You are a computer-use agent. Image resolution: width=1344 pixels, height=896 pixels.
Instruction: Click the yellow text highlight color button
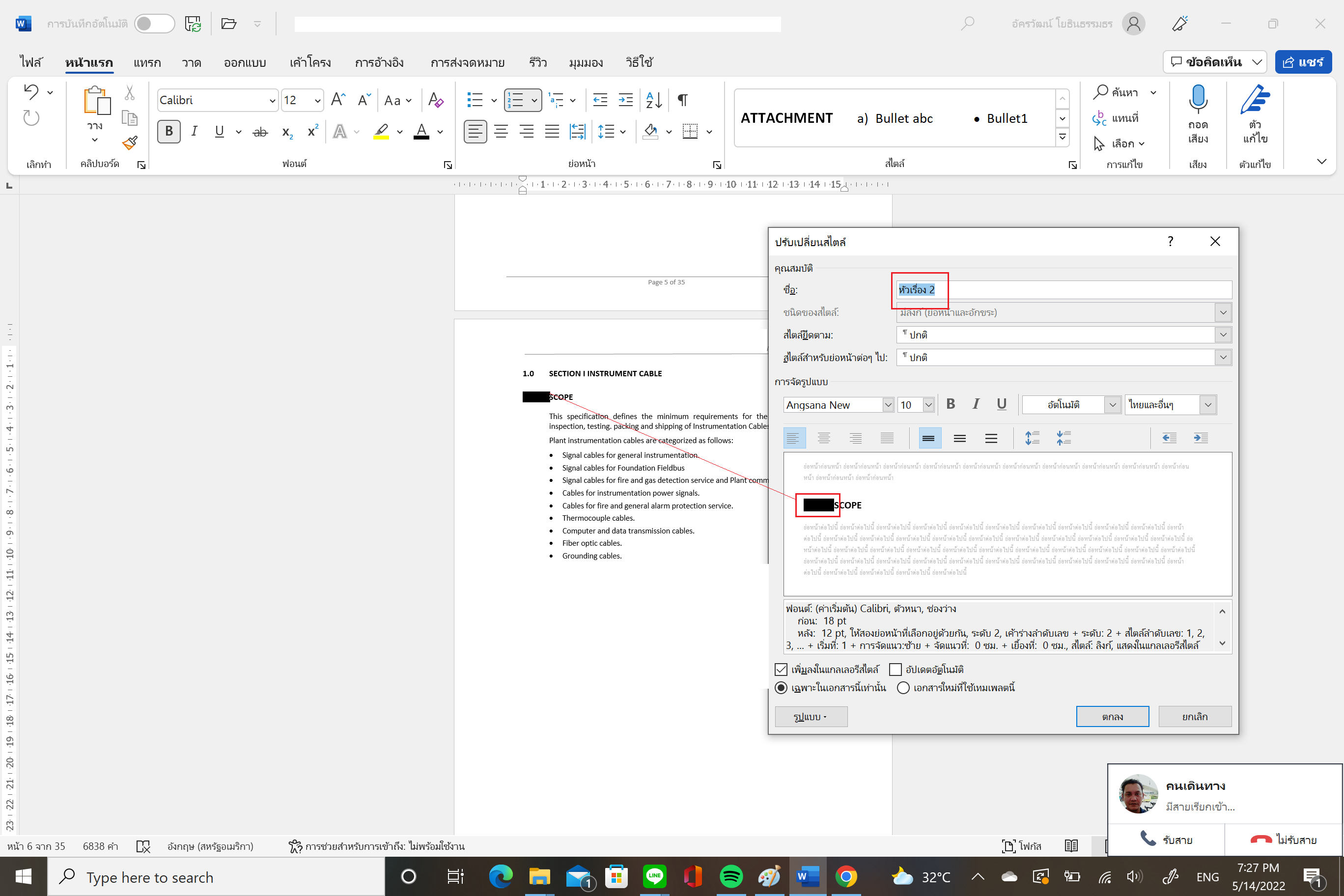(x=381, y=132)
